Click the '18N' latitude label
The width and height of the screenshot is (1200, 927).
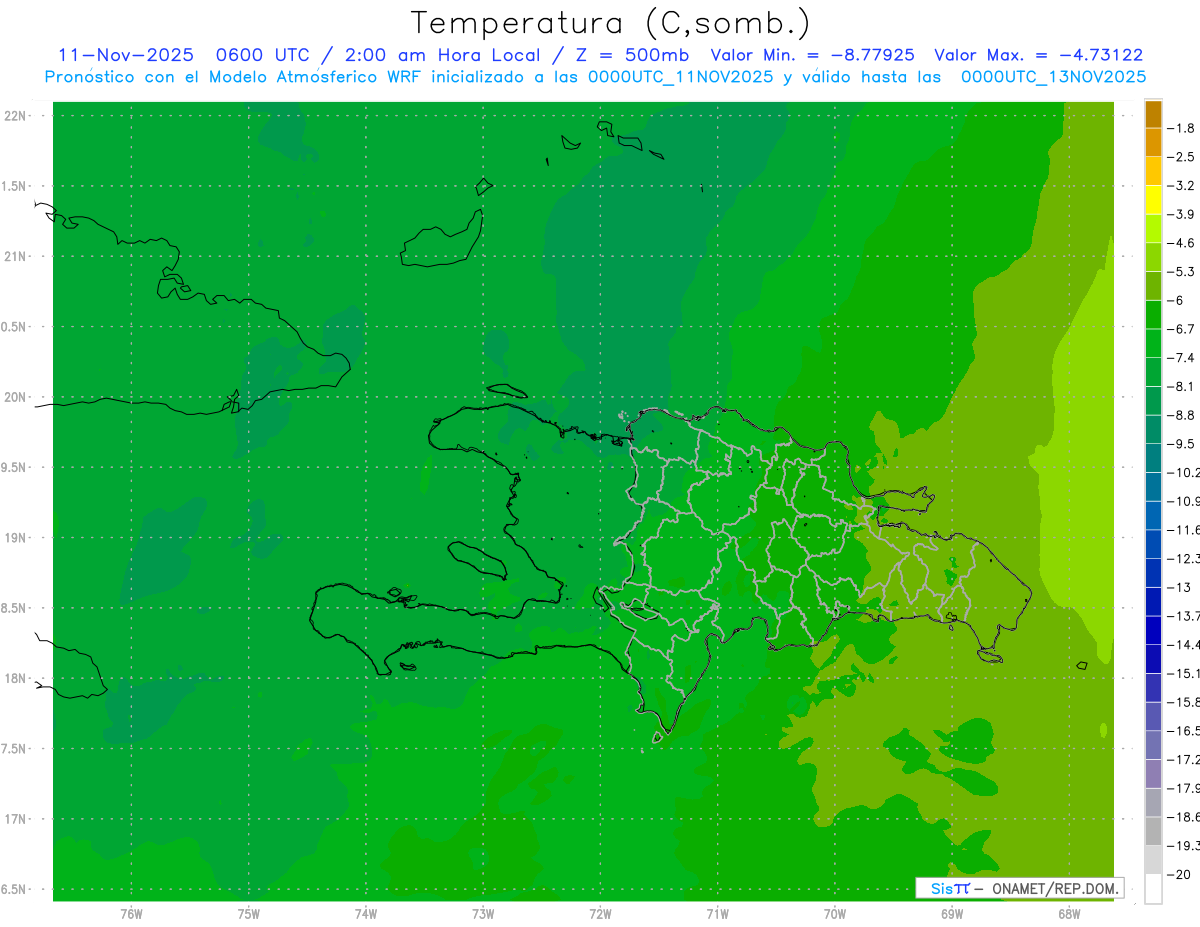15,679
